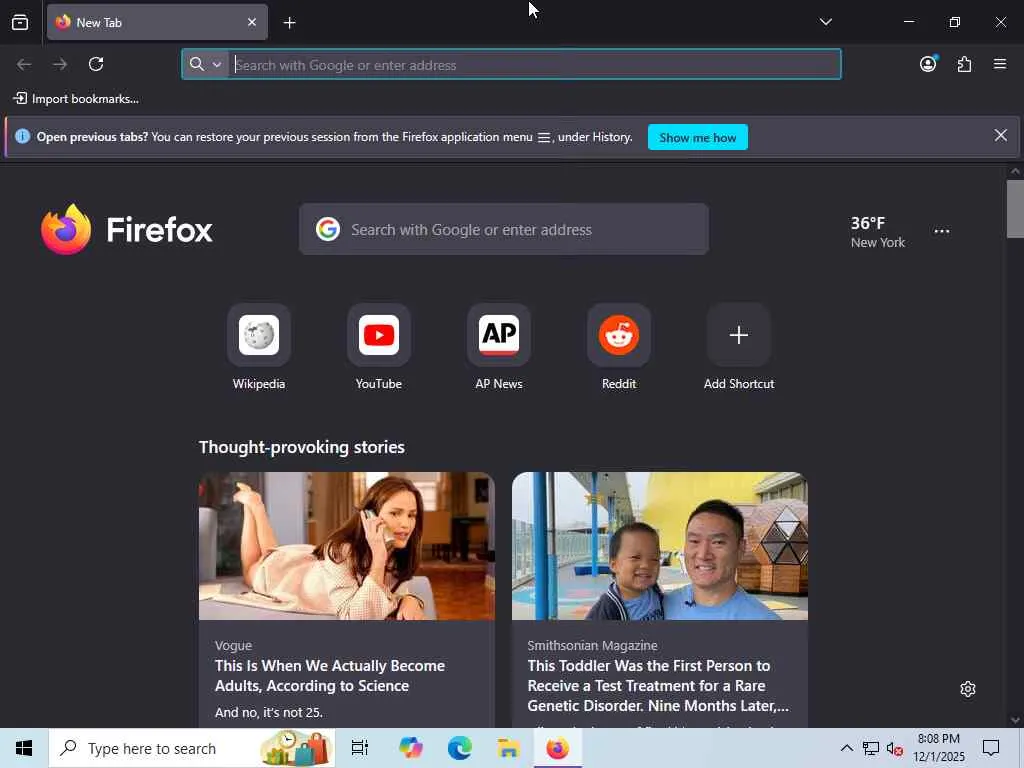Open Task View from the taskbar
Screen dimensions: 1024x768
click(x=360, y=748)
